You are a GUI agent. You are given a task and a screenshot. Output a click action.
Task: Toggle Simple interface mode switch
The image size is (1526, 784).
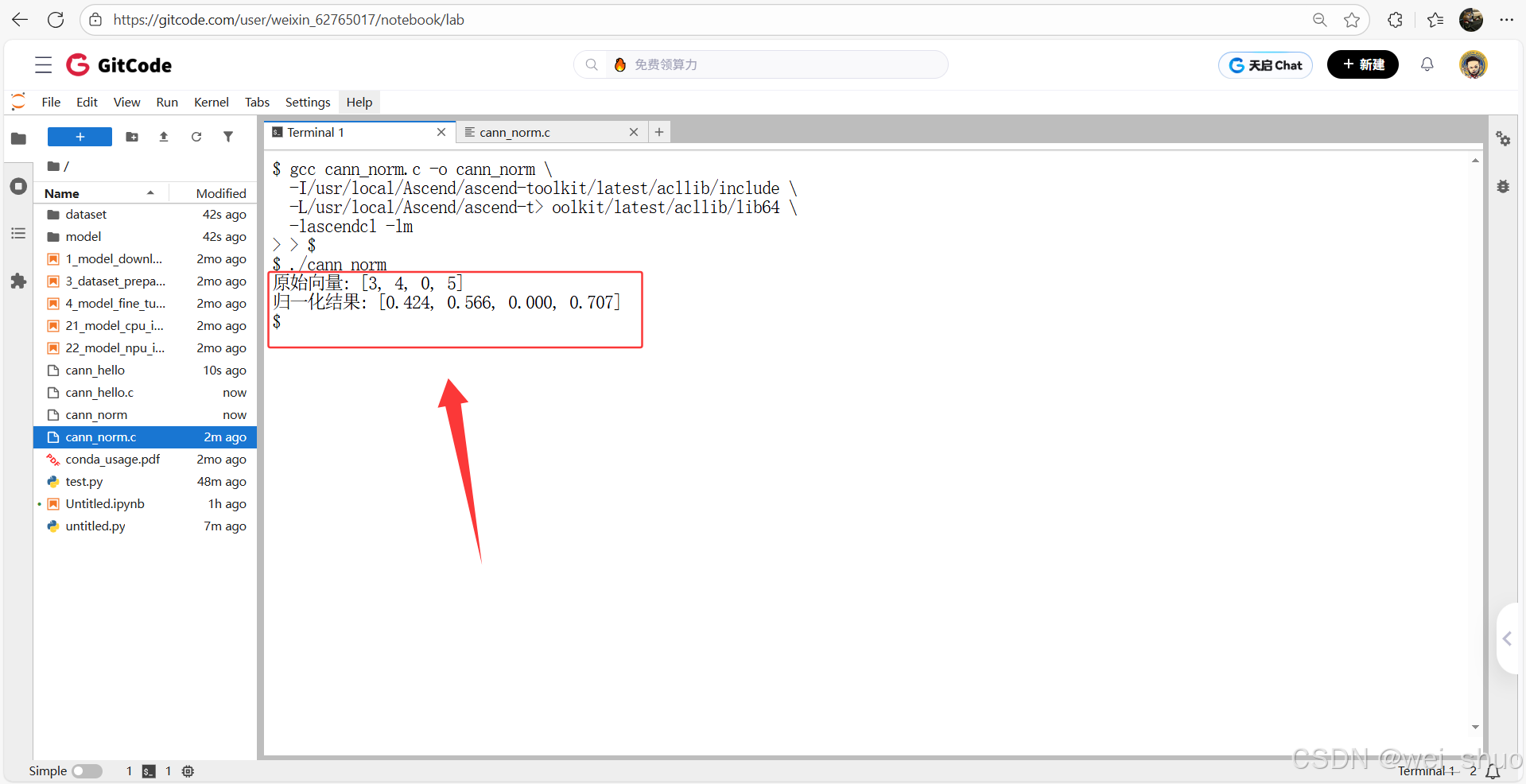(x=87, y=771)
